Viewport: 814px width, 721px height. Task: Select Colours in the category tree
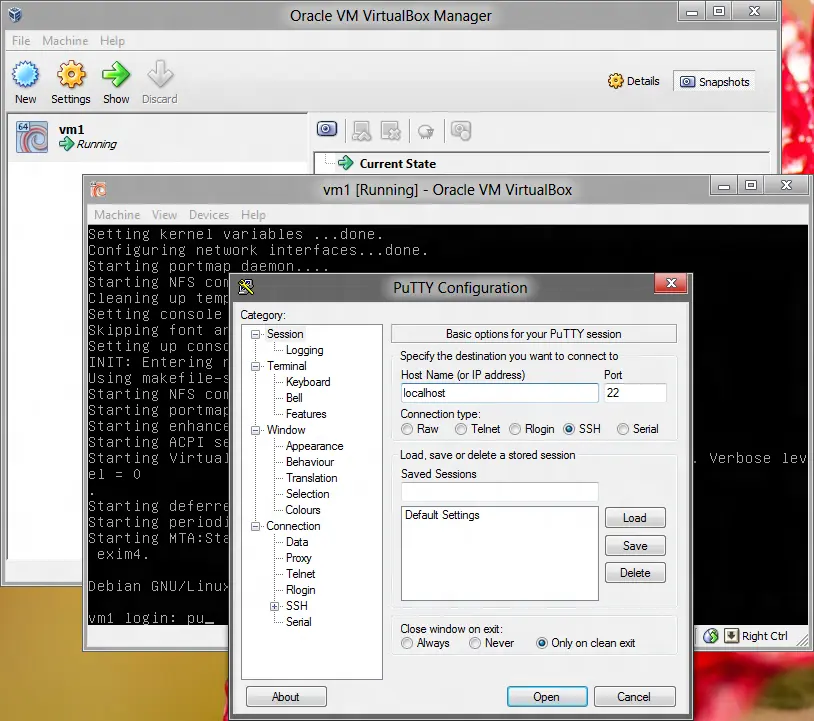[303, 510]
